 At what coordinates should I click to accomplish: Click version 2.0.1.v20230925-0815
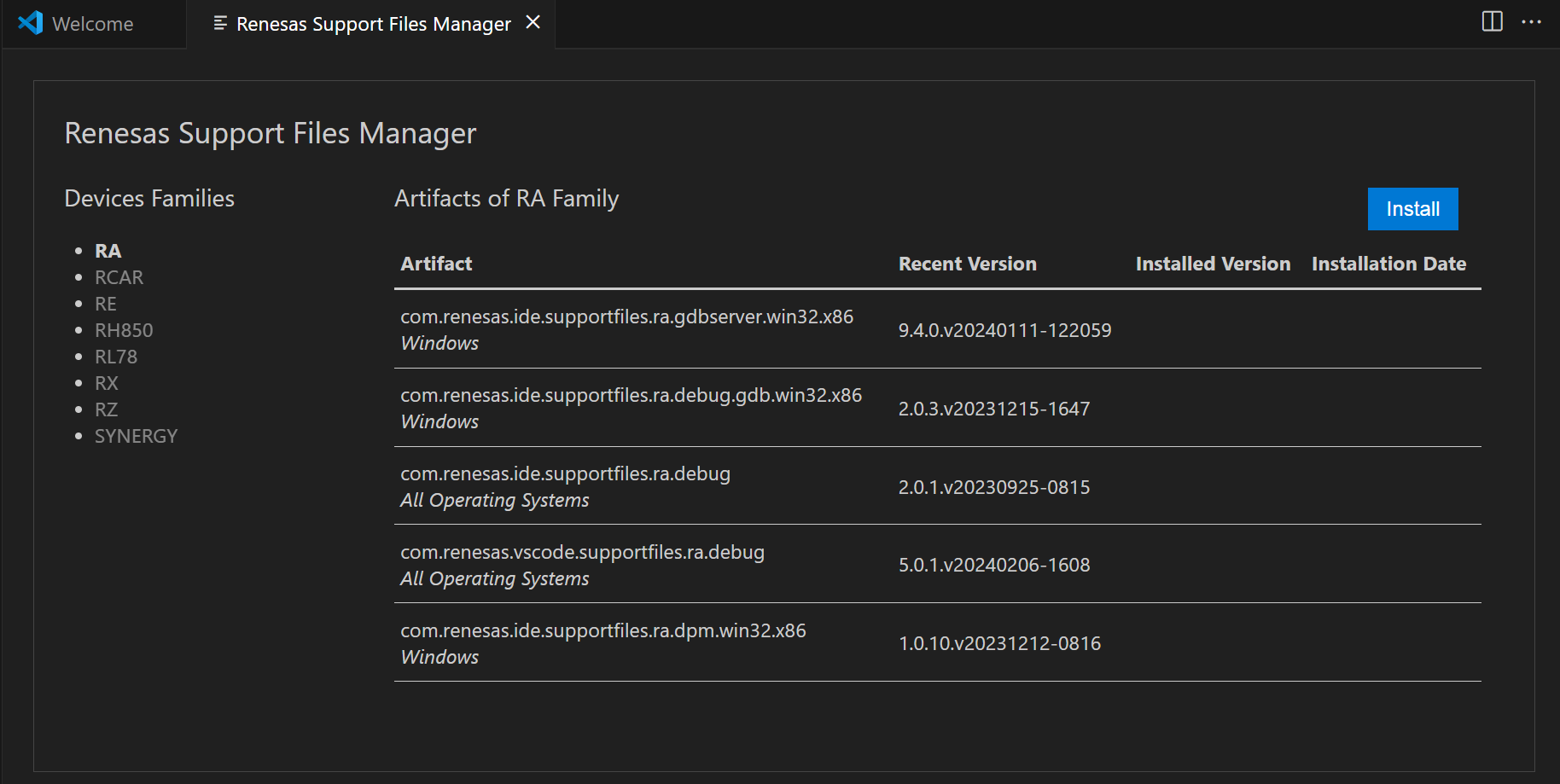pos(994,487)
